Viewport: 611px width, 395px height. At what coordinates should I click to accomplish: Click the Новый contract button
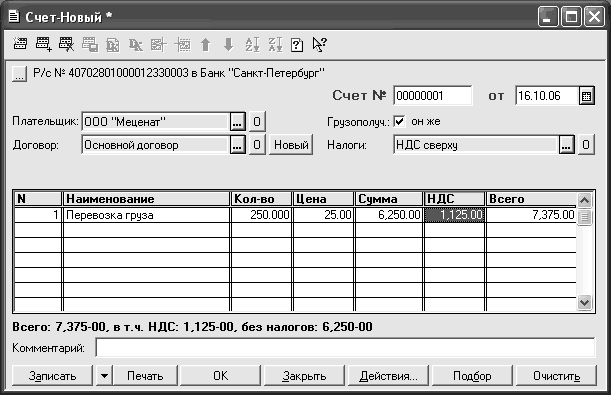pos(291,145)
